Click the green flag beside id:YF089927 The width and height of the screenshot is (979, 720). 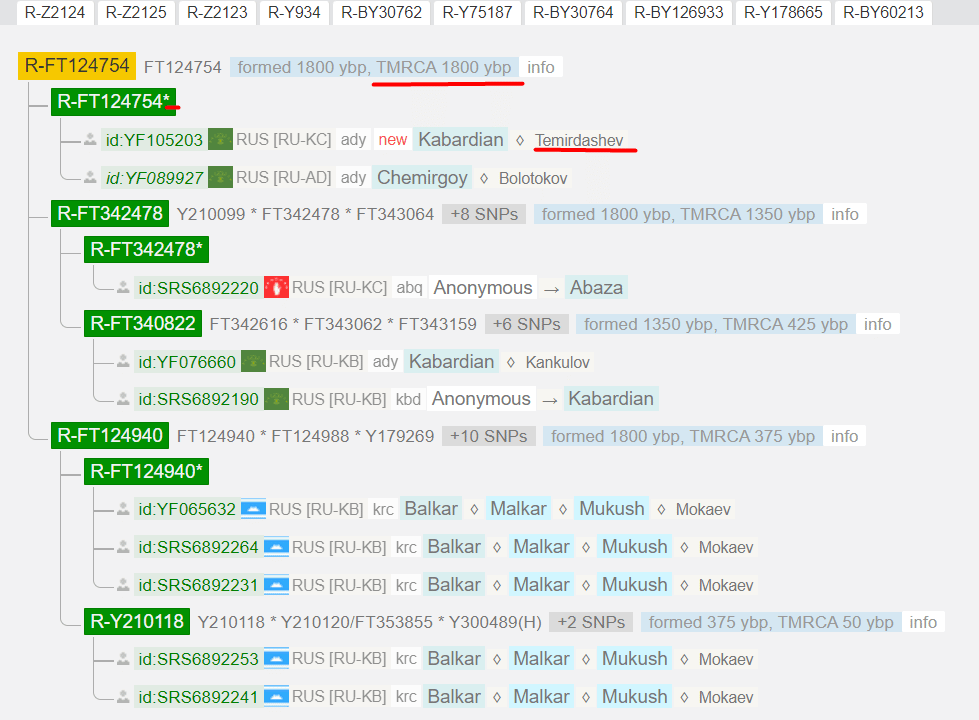[x=220, y=178]
